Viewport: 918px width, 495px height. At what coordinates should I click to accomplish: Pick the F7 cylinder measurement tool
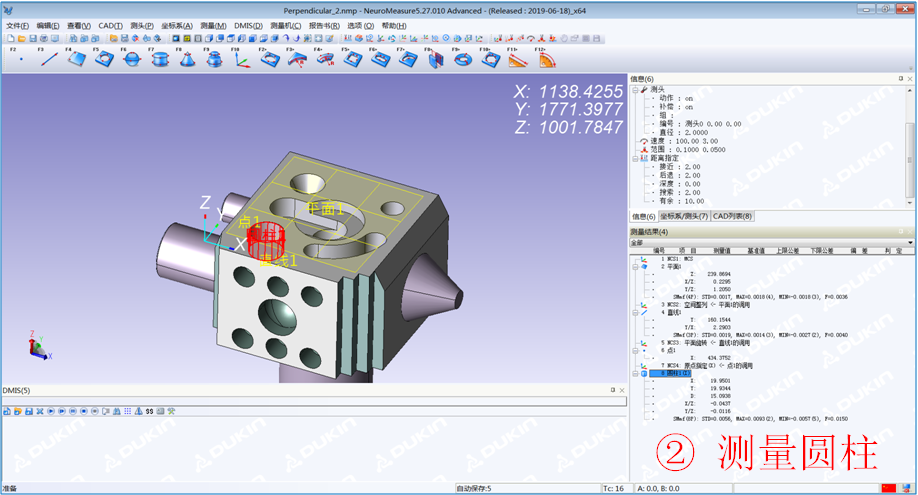click(x=159, y=60)
